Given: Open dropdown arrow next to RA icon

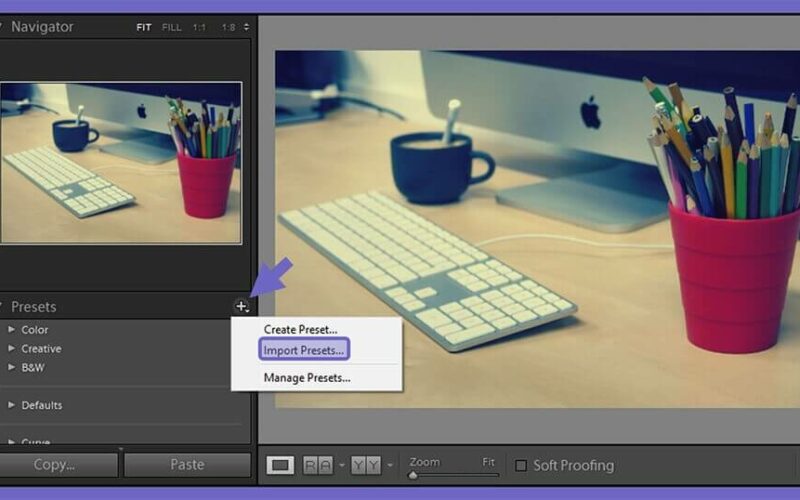Looking at the screenshot, I should [x=342, y=465].
